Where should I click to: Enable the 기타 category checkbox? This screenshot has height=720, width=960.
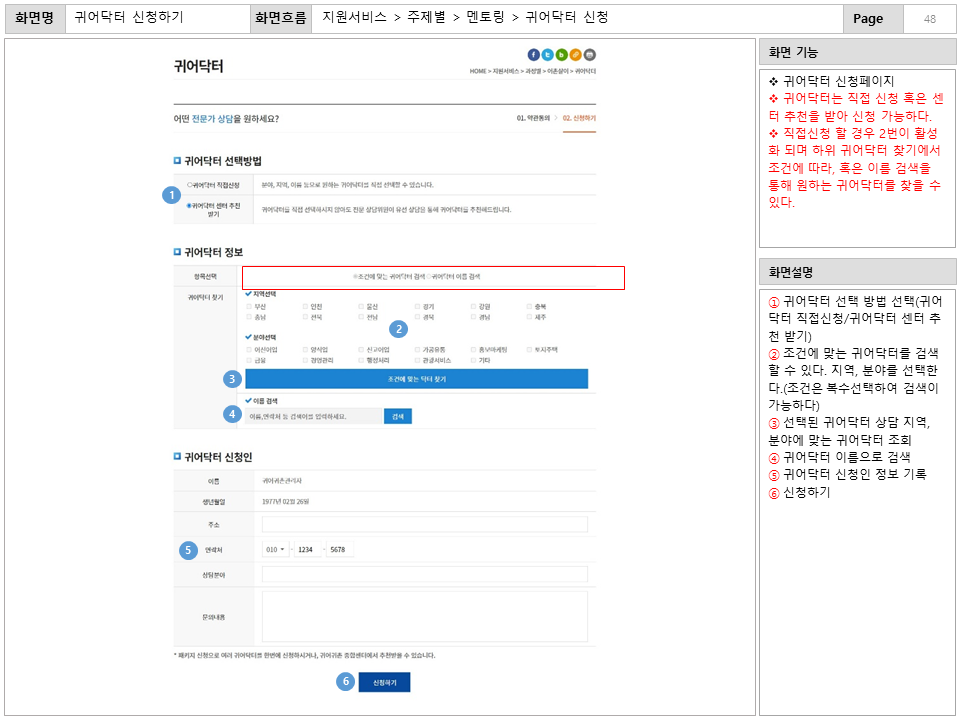[472, 360]
